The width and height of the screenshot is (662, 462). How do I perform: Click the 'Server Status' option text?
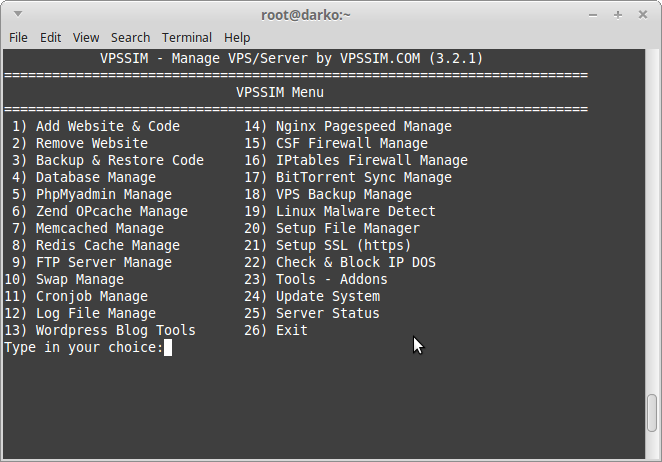tap(328, 313)
